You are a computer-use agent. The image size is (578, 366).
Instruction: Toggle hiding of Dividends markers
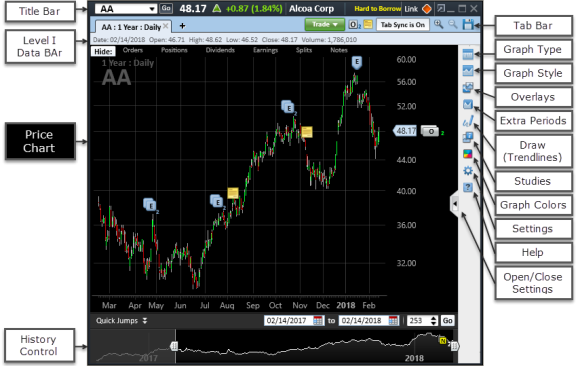tap(220, 50)
